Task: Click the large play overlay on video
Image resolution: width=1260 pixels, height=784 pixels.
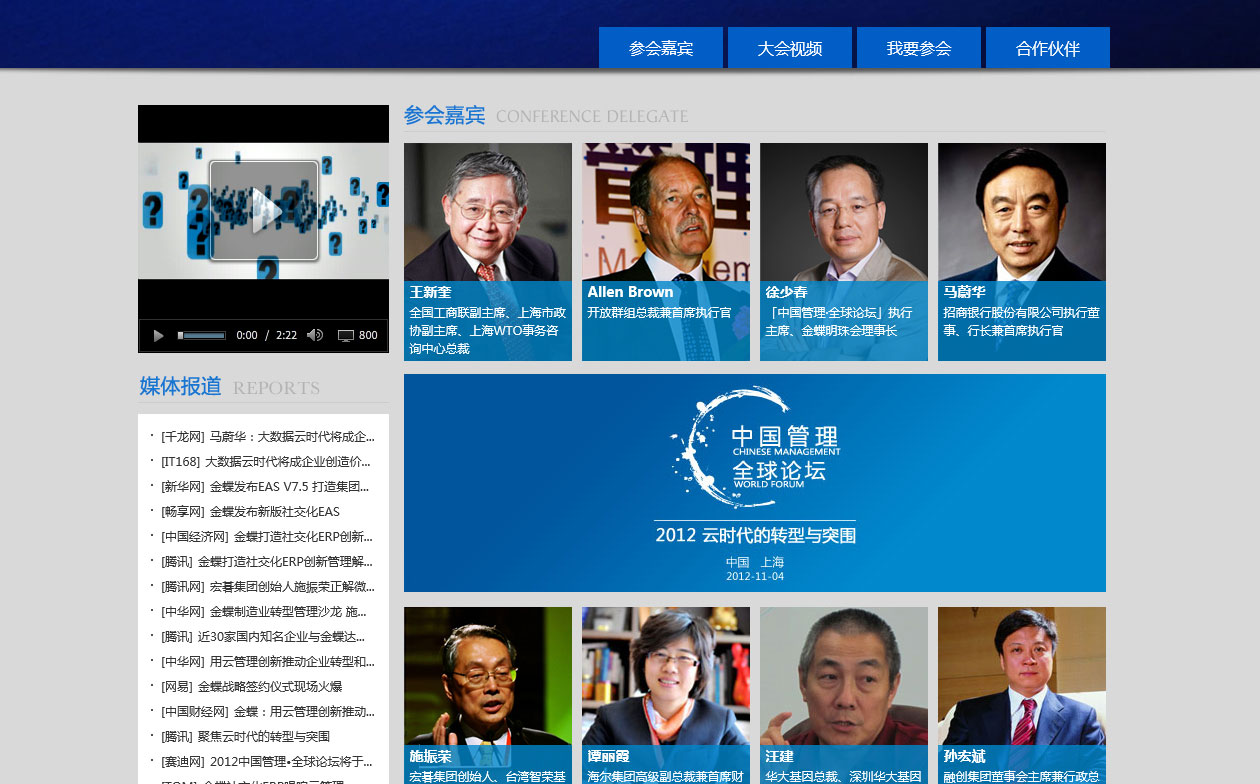Action: [x=264, y=210]
